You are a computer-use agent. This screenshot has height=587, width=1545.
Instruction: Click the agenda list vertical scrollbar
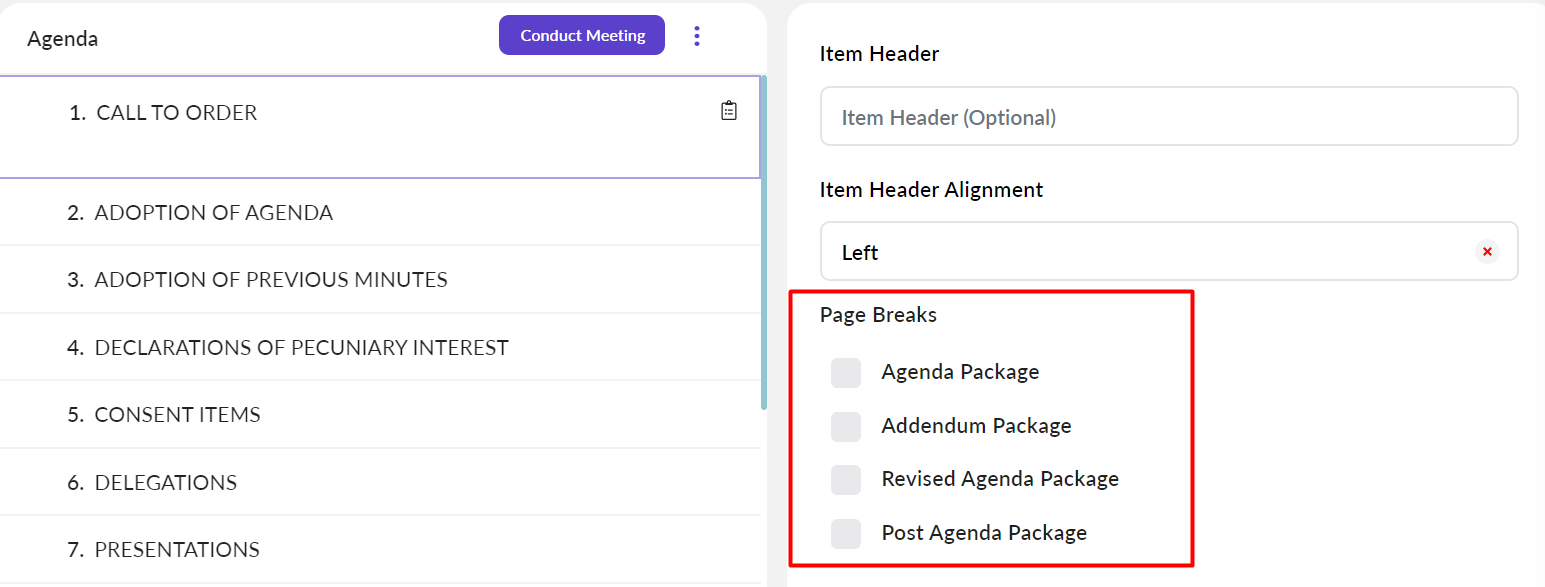point(764,240)
